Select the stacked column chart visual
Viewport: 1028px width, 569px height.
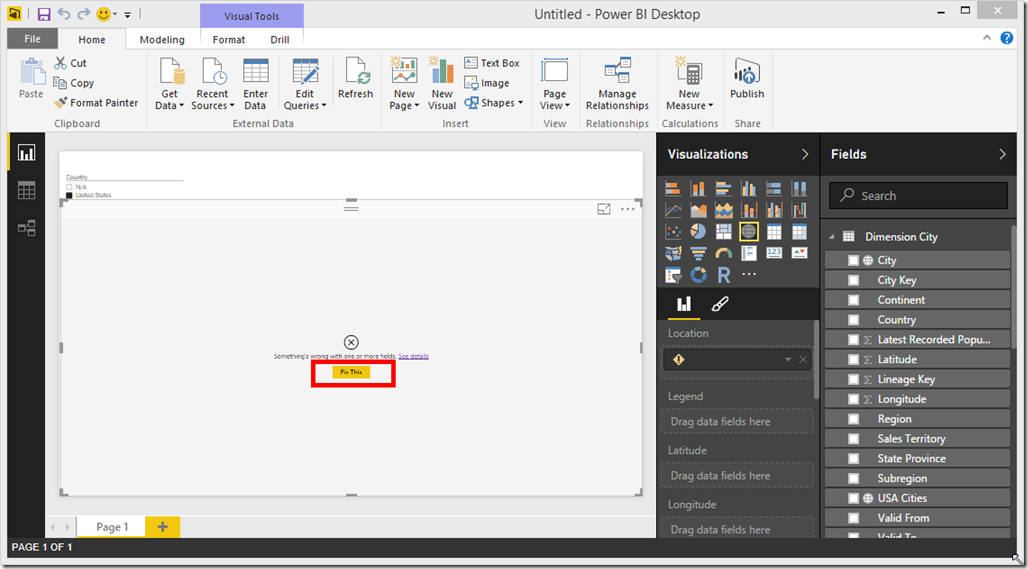(698, 189)
